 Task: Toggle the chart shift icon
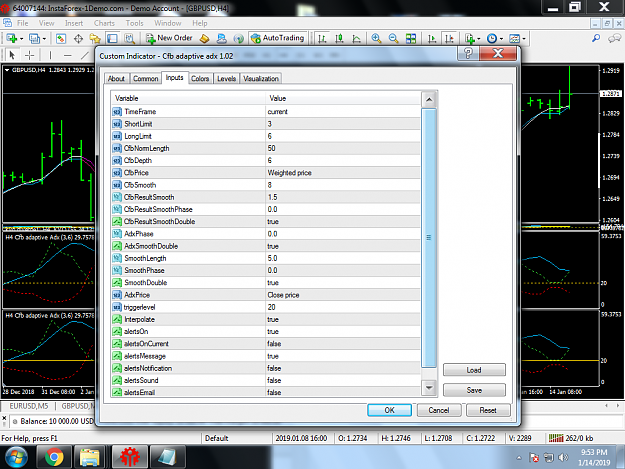pos(449,39)
